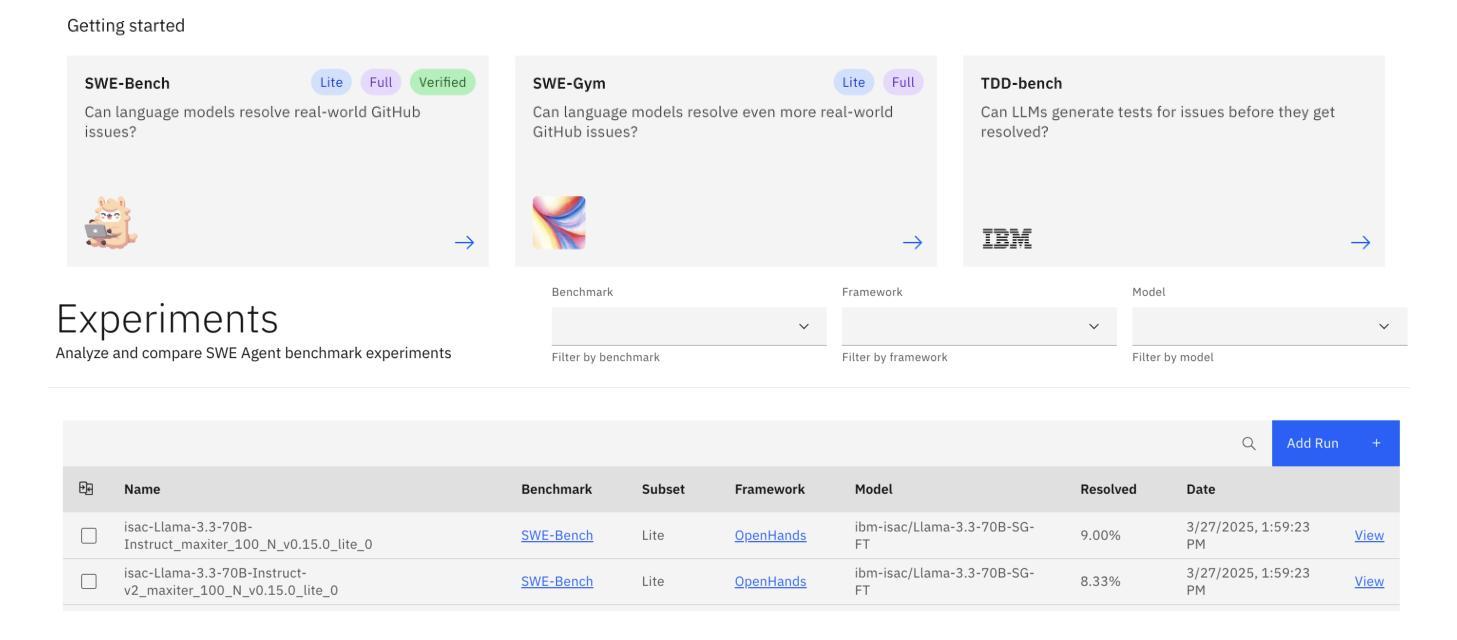Open the TDD-bench card arrow

[1360, 242]
